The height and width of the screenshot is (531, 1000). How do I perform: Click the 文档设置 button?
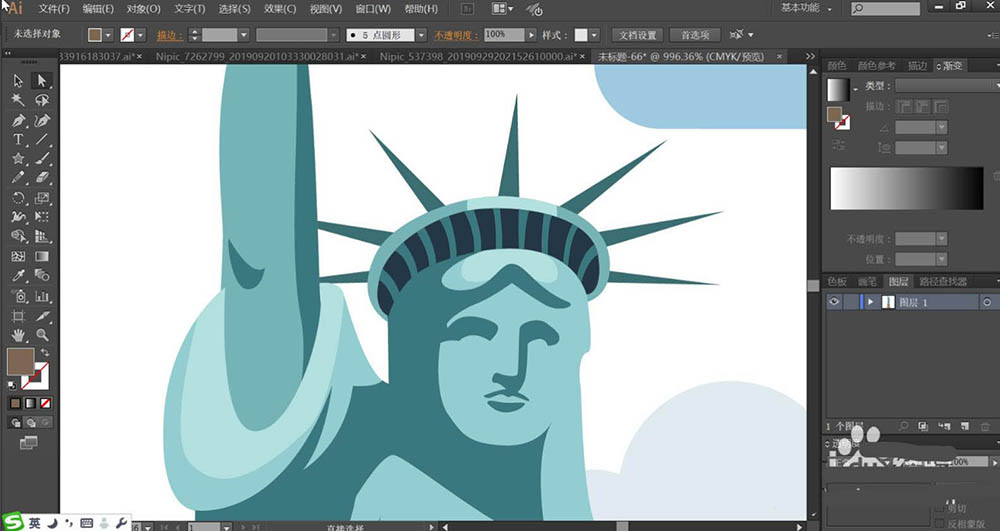tap(638, 35)
